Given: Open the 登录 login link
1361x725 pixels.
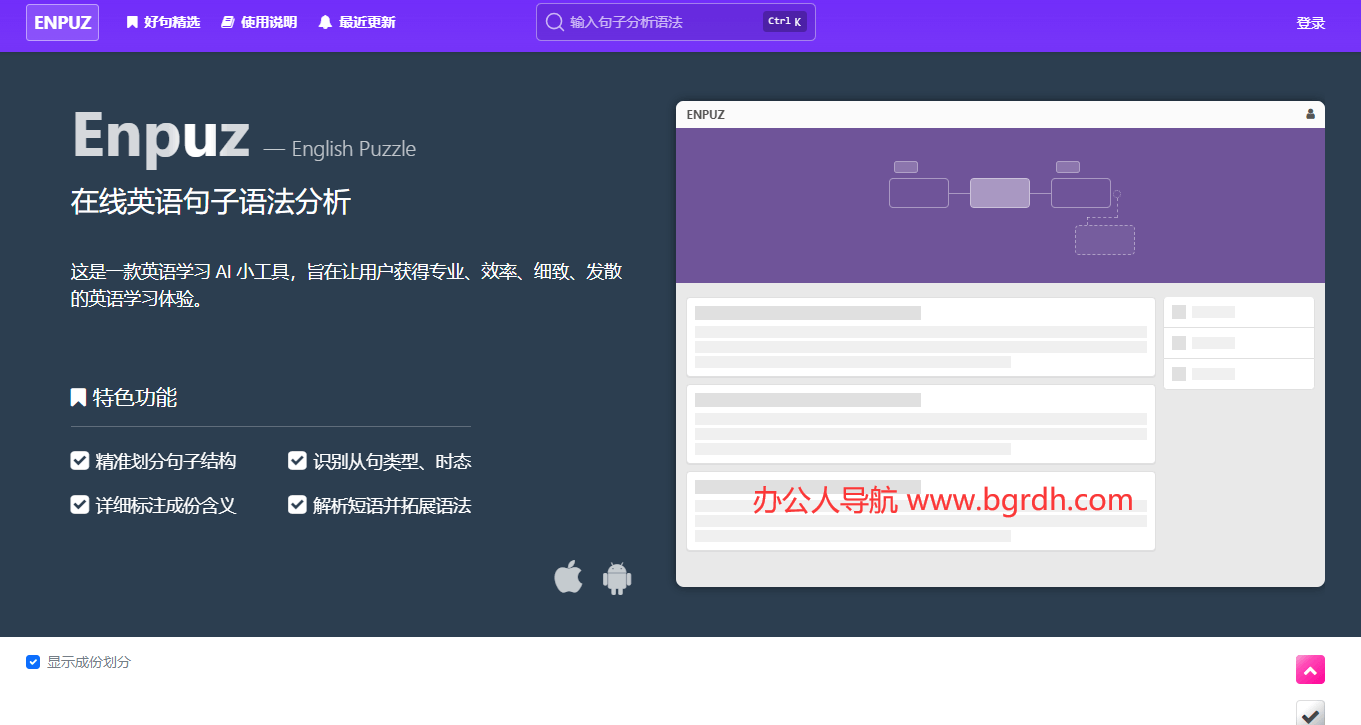Looking at the screenshot, I should point(1310,23).
